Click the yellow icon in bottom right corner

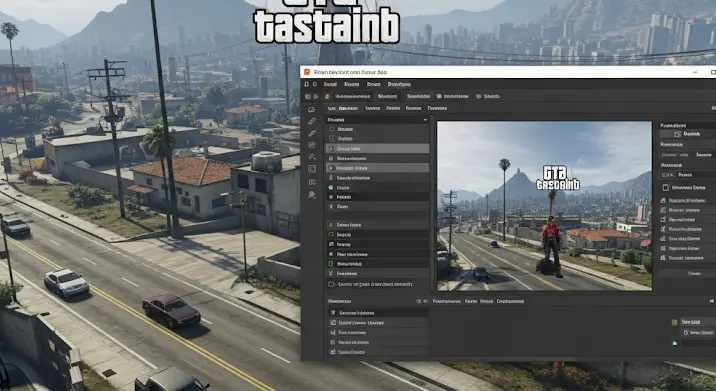674,322
